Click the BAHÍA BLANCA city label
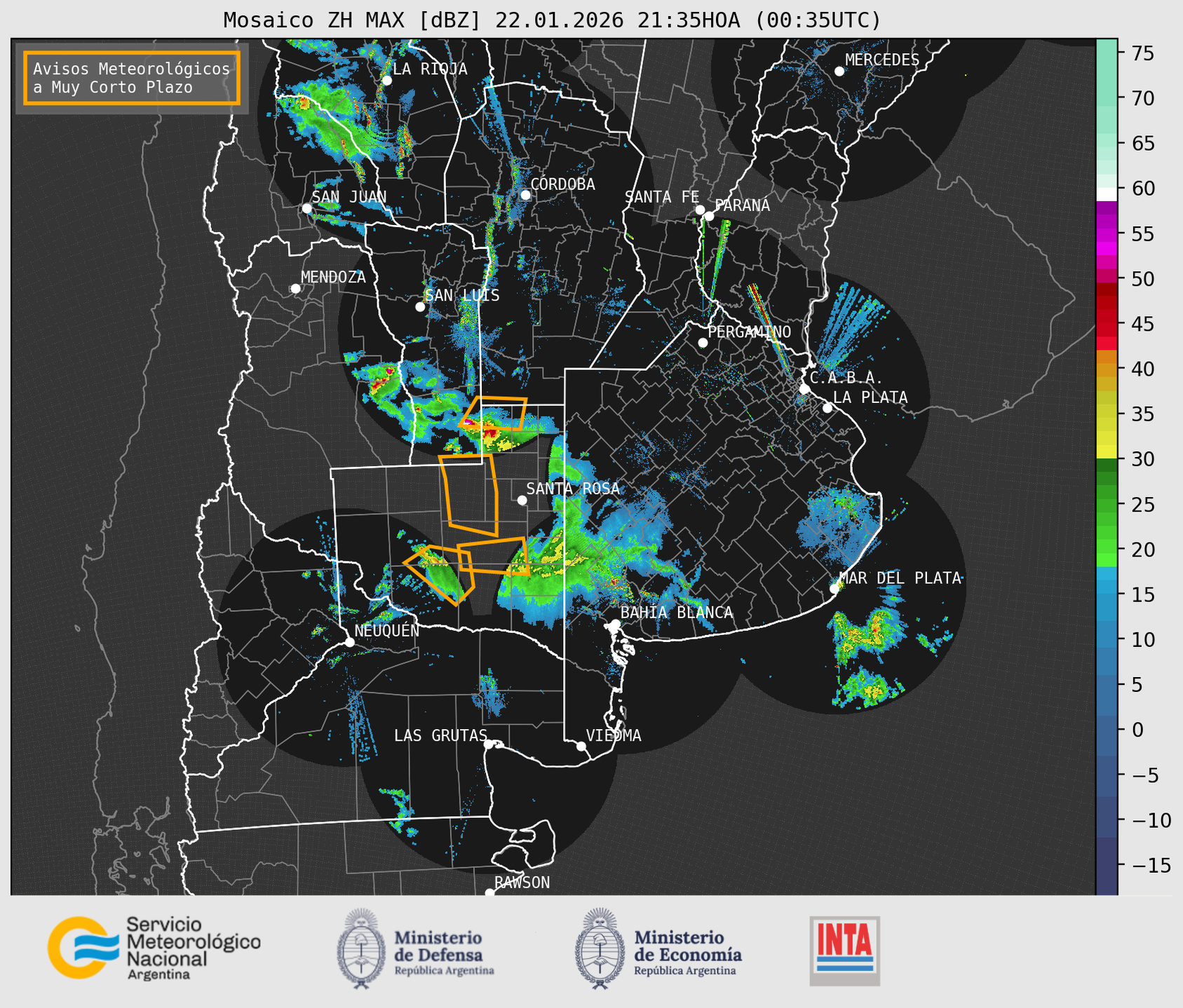This screenshot has width=1183, height=1008. 677,613
